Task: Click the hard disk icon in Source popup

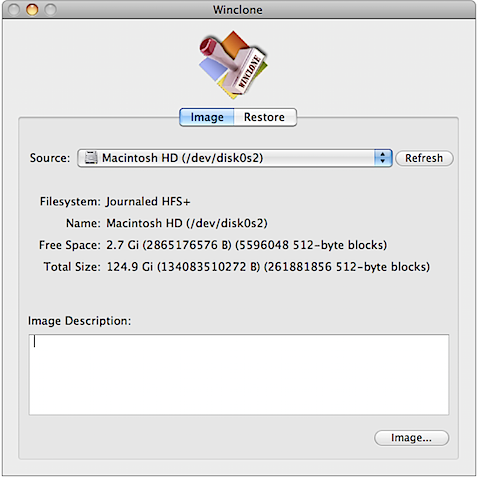Action: tap(91, 158)
